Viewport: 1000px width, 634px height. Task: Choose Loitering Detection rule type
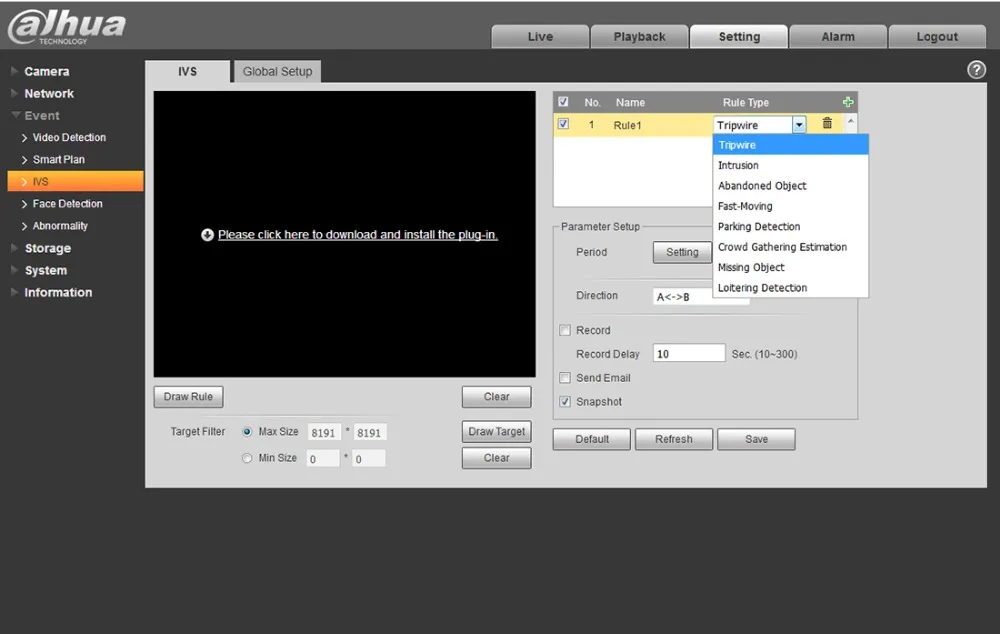point(790,288)
